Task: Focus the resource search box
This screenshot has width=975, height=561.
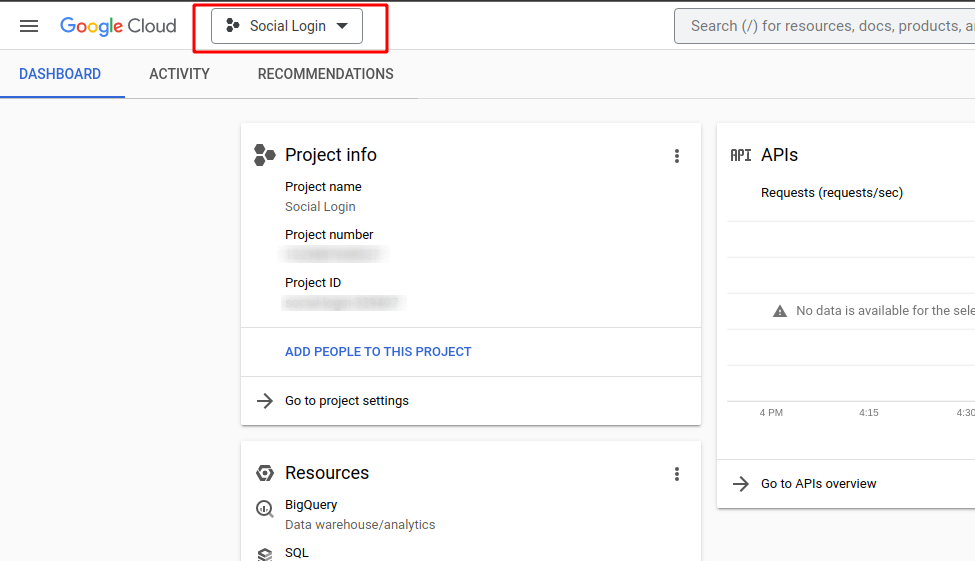Action: [x=825, y=26]
